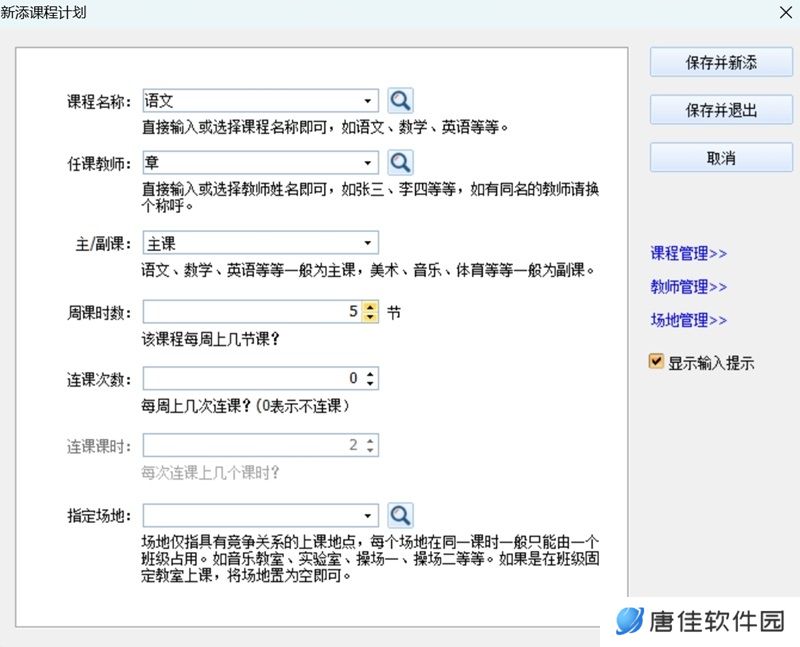The width and height of the screenshot is (800, 647).
Task: Decrease 连课次数 with the down arrow
Action: coord(370,384)
